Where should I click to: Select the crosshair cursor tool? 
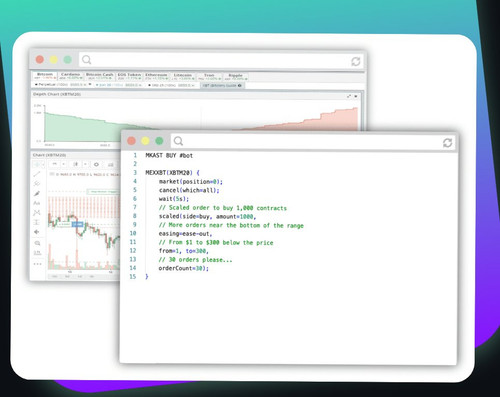point(37,164)
